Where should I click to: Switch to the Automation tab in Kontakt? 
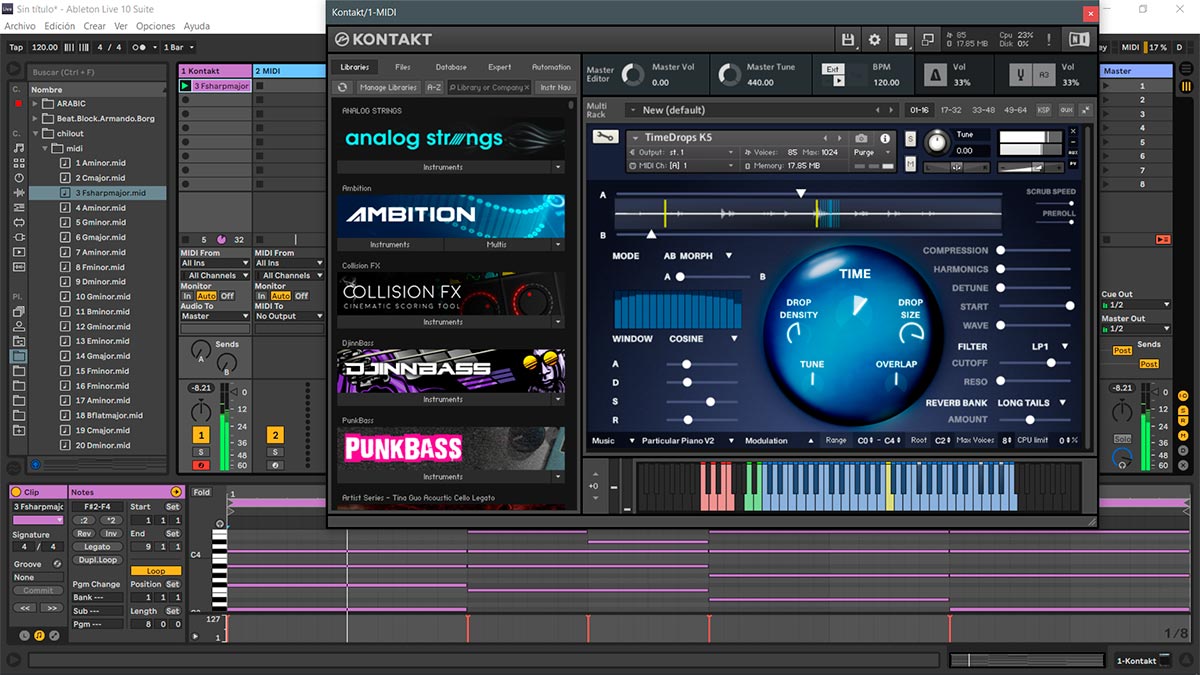point(551,67)
